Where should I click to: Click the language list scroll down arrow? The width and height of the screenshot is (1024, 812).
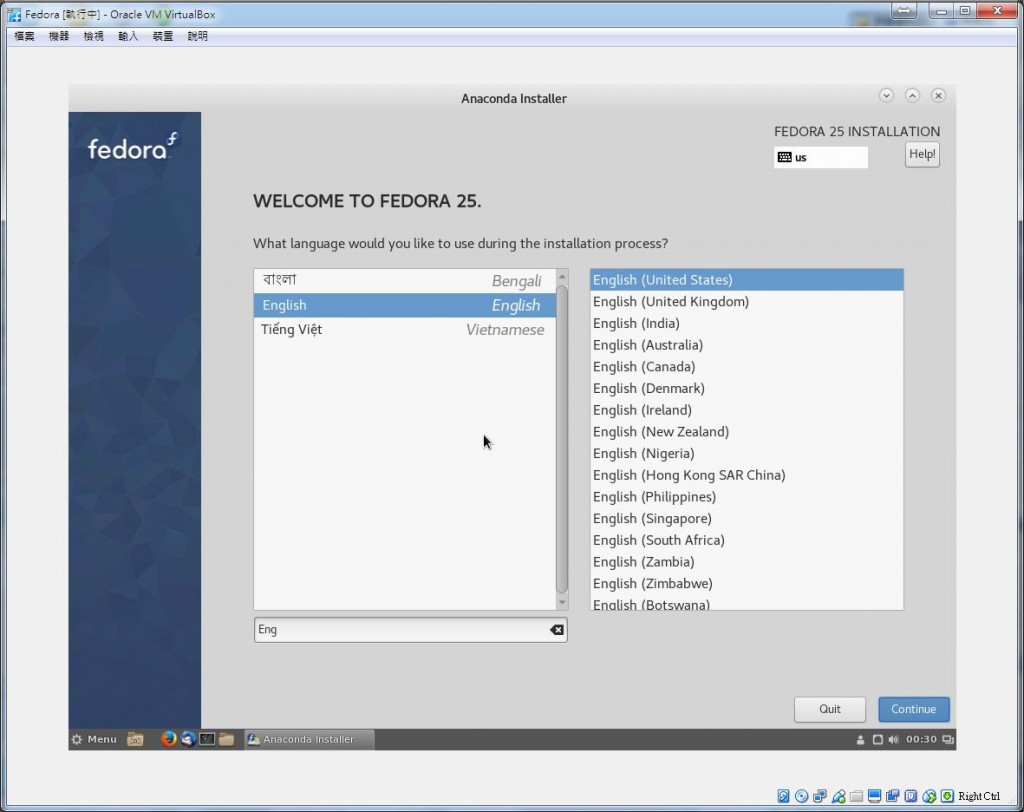pos(562,602)
